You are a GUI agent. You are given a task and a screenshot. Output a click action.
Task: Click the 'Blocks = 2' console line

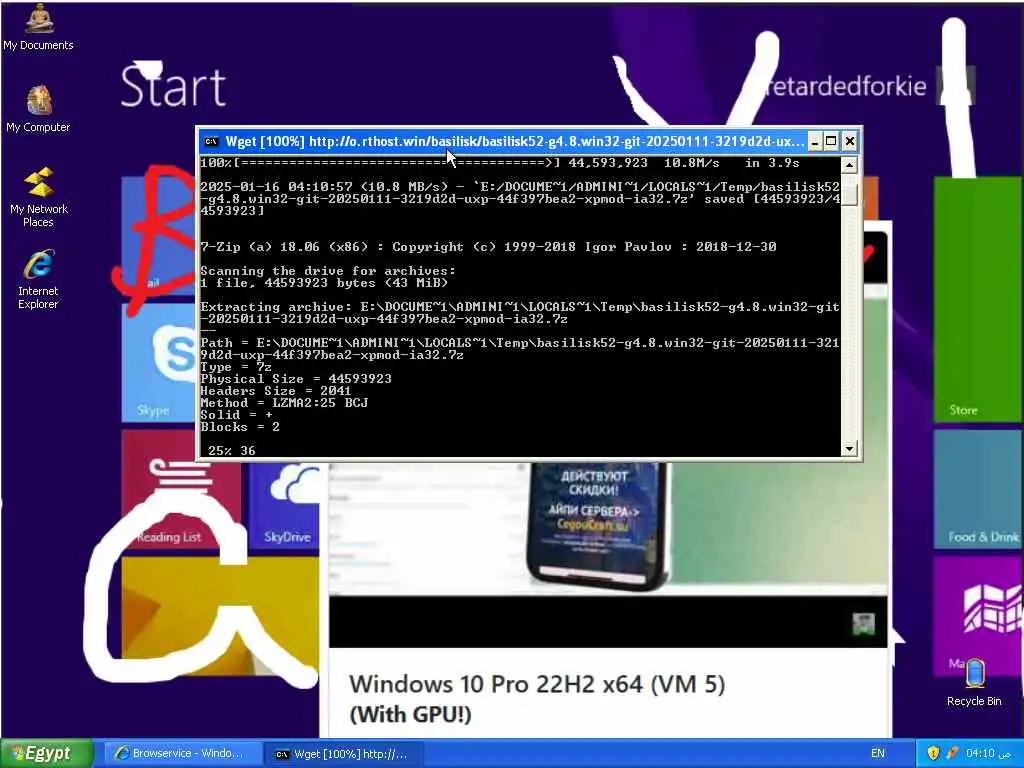click(240, 426)
